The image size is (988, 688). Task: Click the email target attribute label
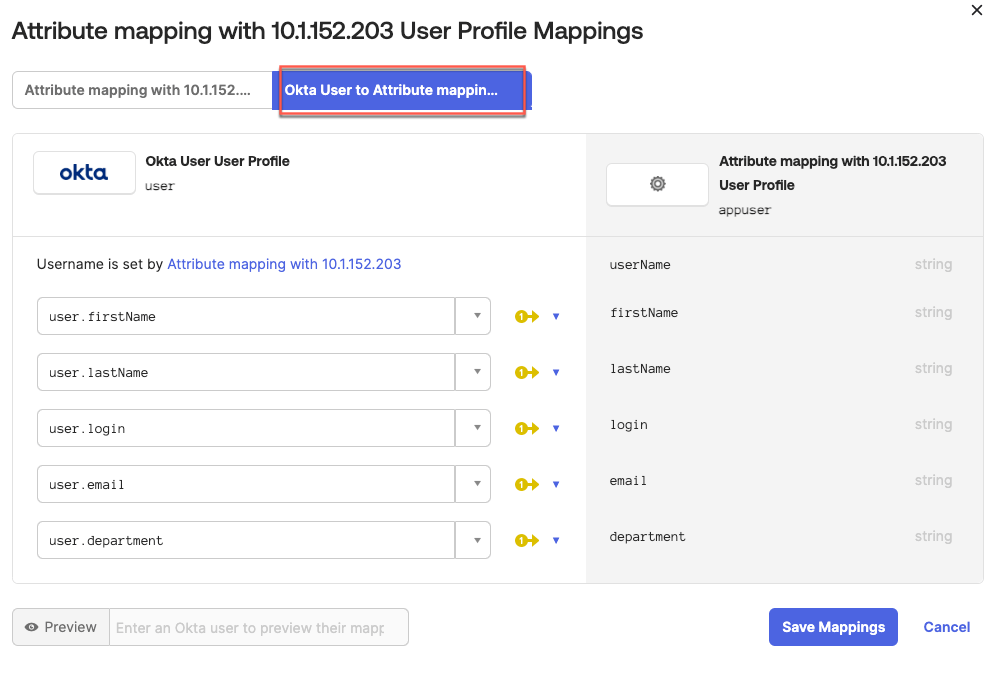click(x=628, y=481)
